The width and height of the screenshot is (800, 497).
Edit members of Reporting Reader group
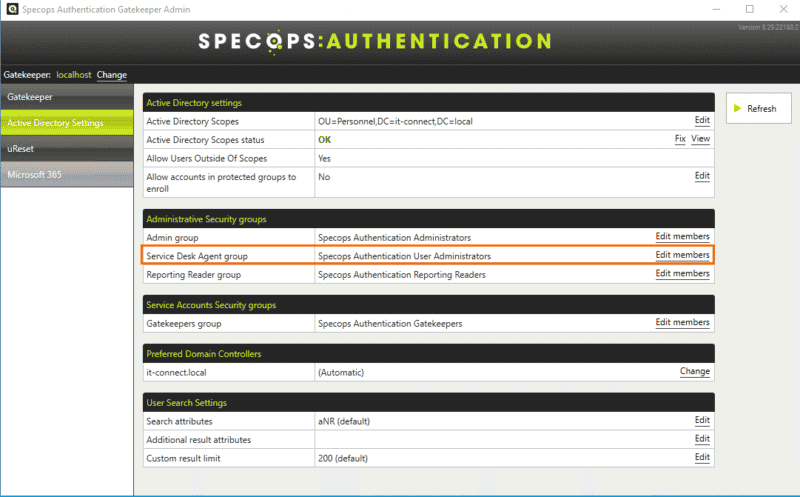[682, 274]
